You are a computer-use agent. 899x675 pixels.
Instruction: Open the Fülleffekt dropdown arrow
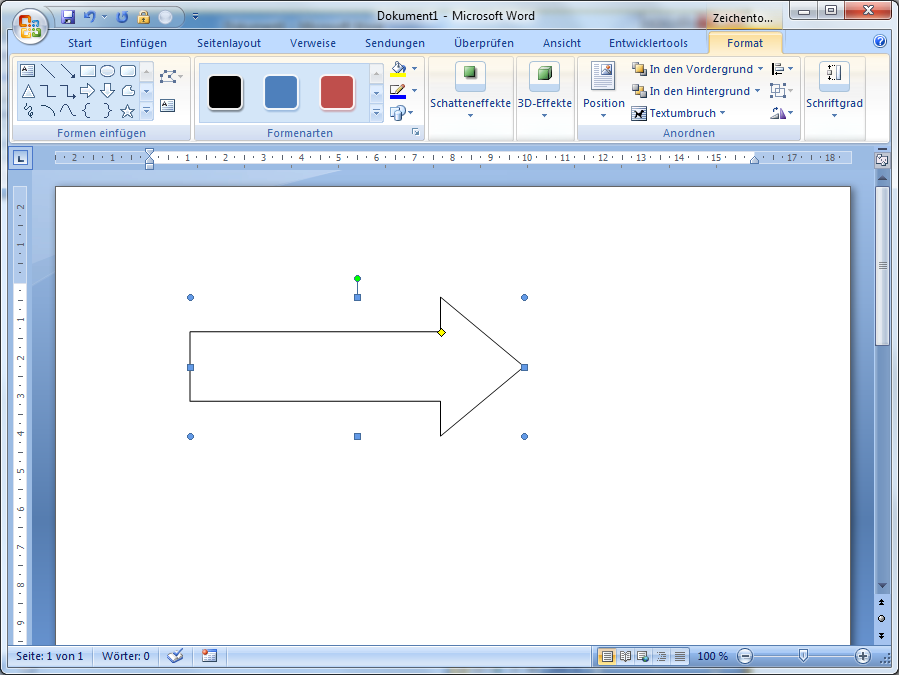pyautogui.click(x=414, y=69)
